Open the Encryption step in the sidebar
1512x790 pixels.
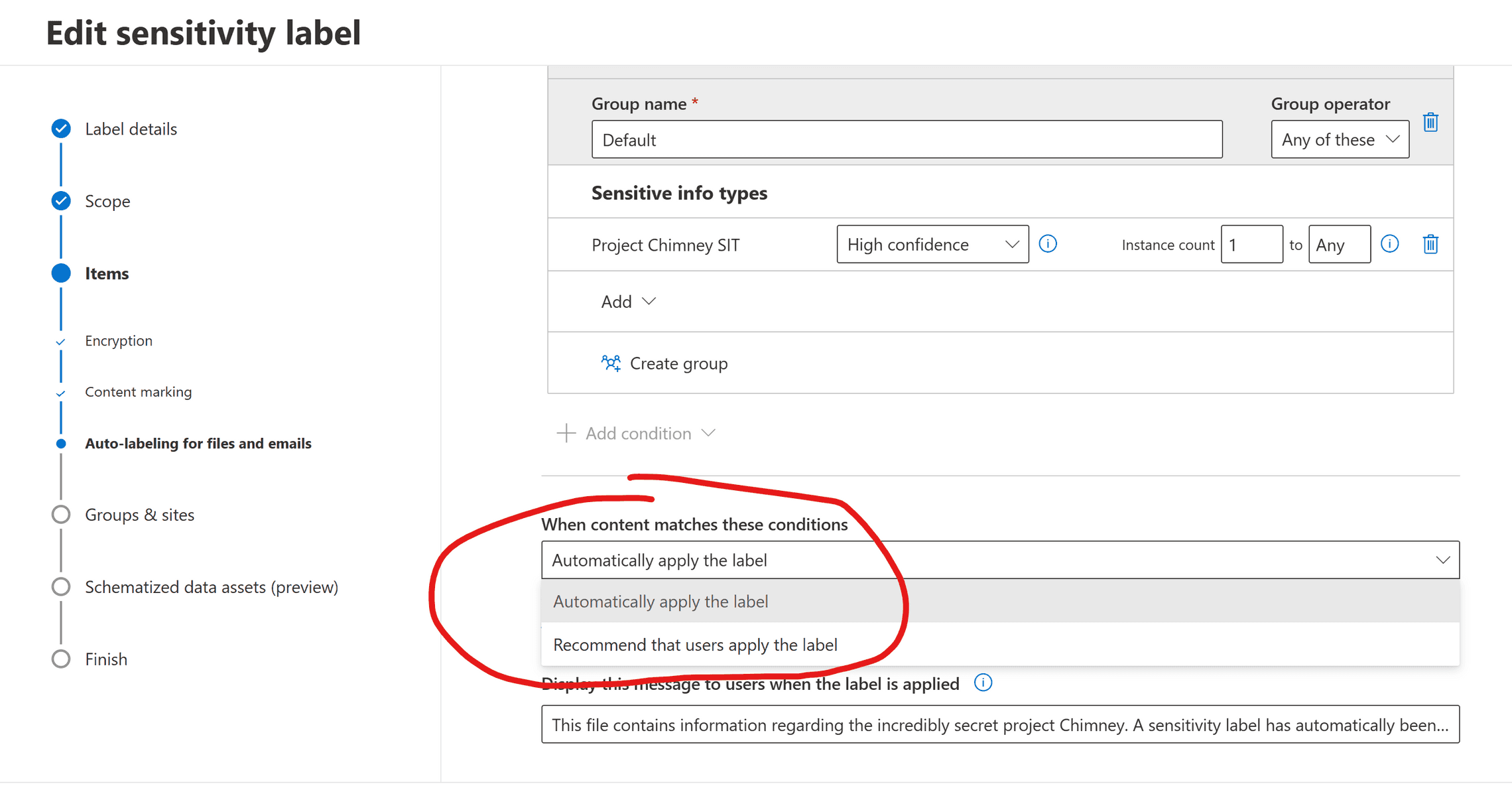tap(119, 340)
